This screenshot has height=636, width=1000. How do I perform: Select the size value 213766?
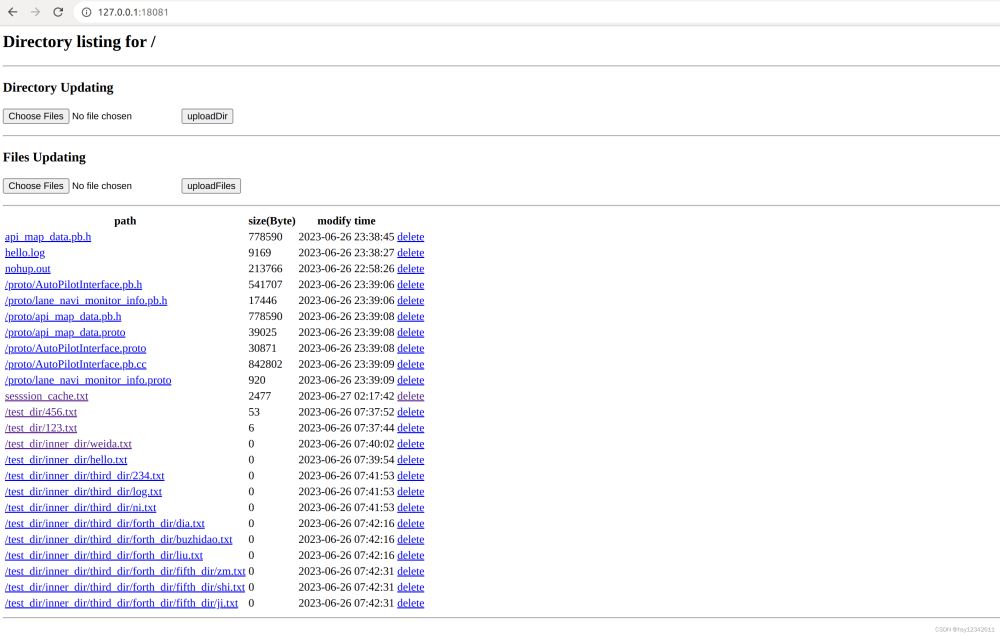coord(265,269)
